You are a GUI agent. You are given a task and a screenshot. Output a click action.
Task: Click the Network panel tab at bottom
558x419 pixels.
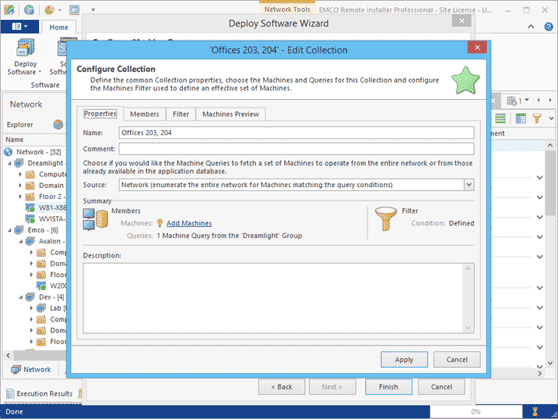(x=31, y=370)
